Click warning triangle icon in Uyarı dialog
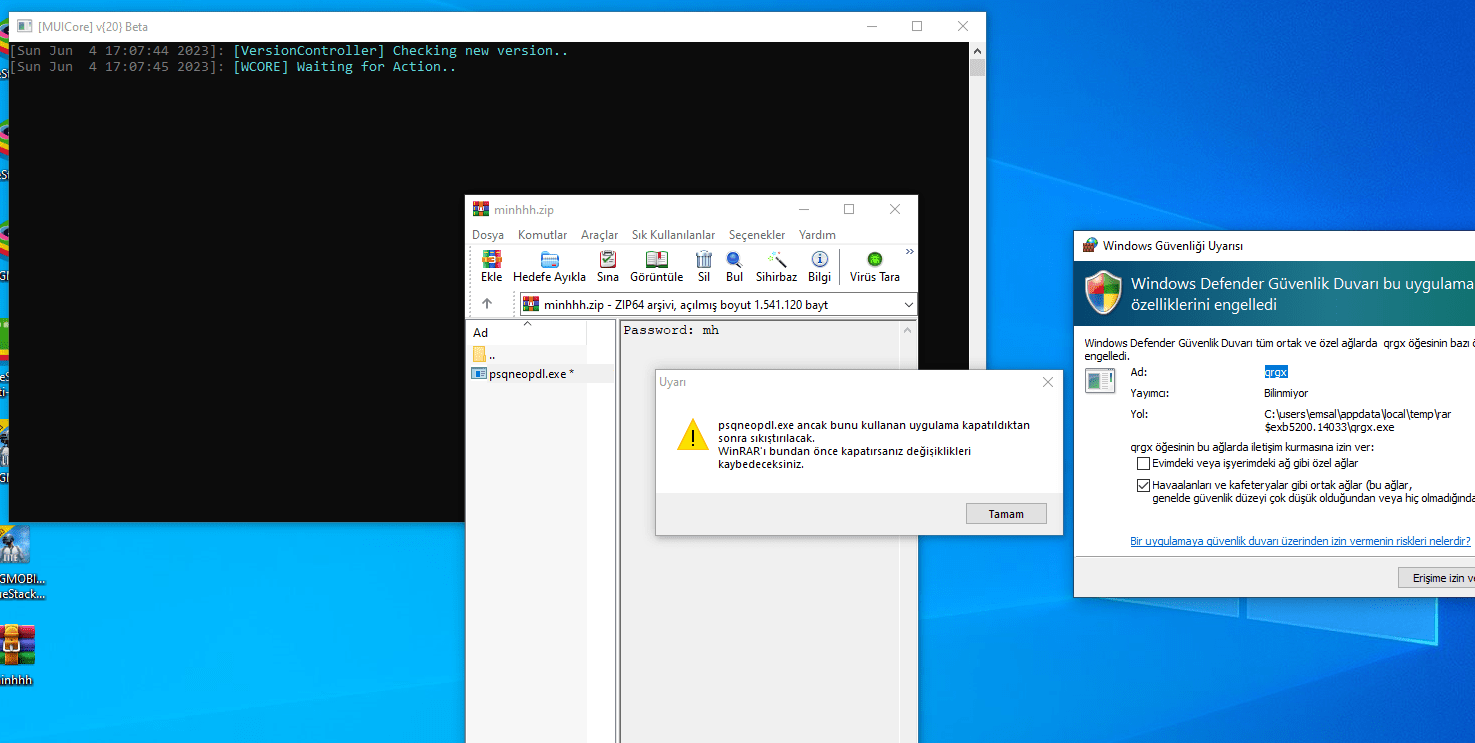This screenshot has width=1475, height=743. (692, 436)
